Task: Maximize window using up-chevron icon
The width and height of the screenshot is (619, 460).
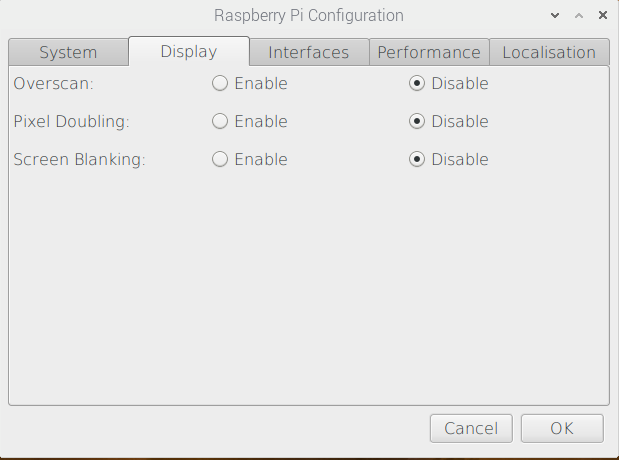Action: point(579,15)
